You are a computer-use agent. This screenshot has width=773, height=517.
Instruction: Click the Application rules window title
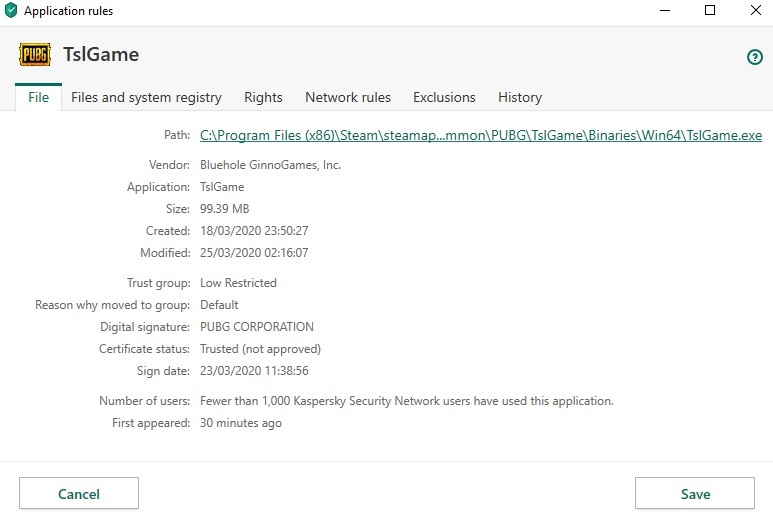click(69, 11)
